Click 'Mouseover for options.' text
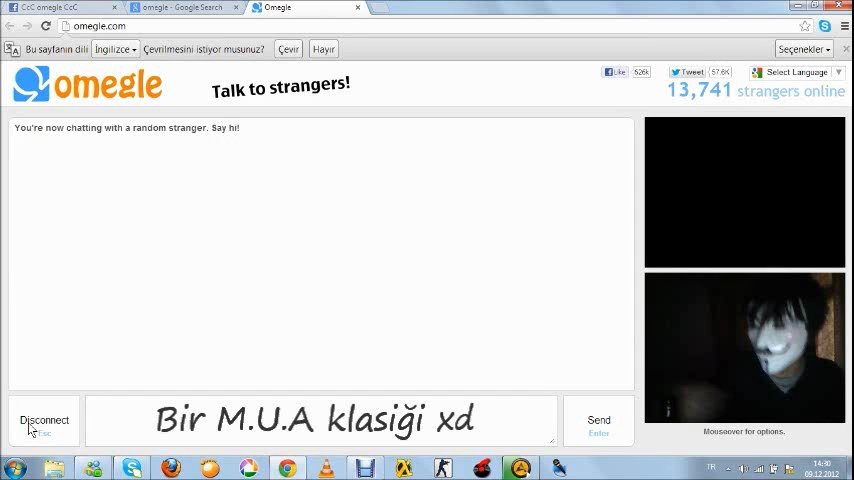 (744, 432)
